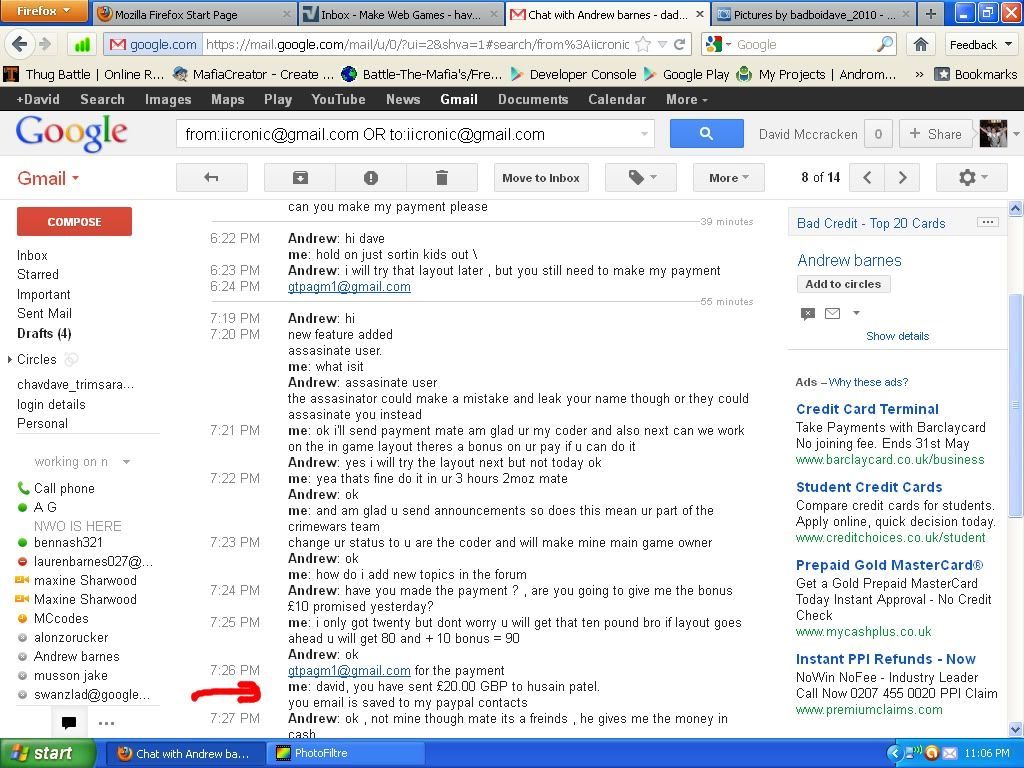Go to the older conversation arrow
The image size is (1024, 768).
click(902, 178)
